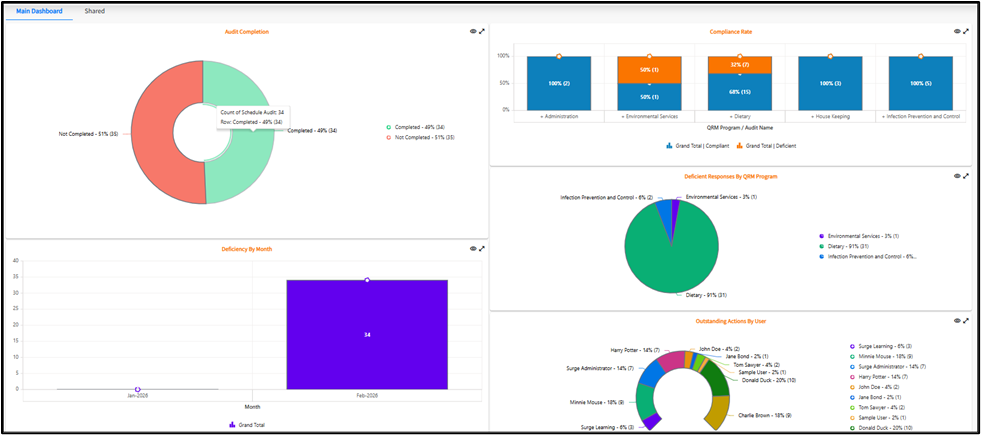Toggle eye icon on Audit Completion panel
Viewport: 981px width, 435px height.
473,32
